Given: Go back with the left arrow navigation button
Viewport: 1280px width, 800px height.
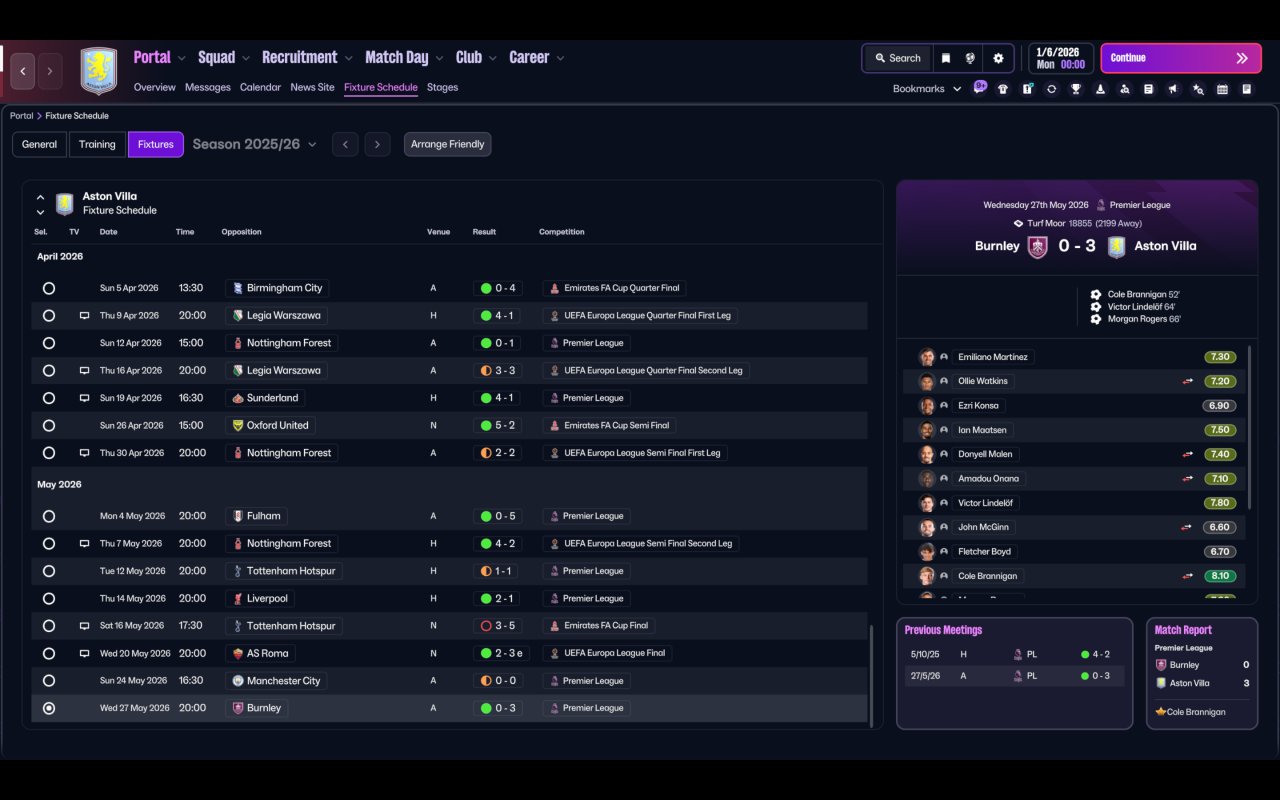Looking at the screenshot, I should [x=23, y=71].
